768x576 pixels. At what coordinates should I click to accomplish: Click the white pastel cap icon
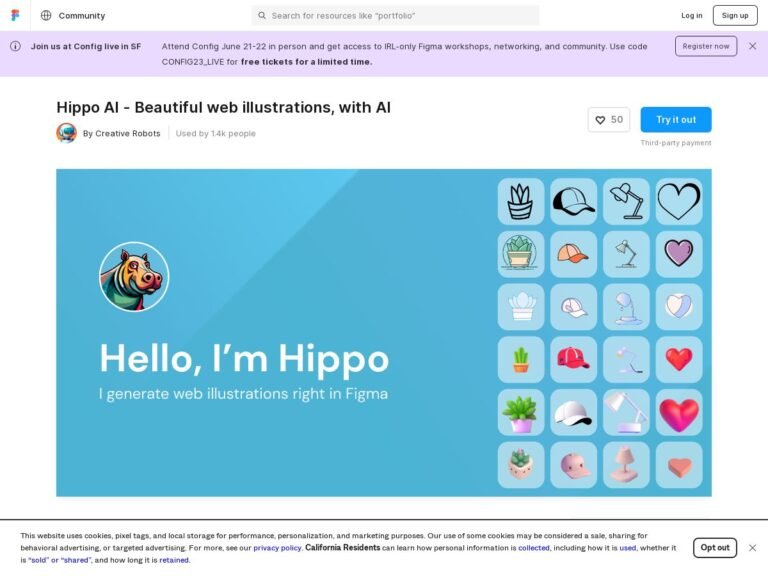coord(574,307)
